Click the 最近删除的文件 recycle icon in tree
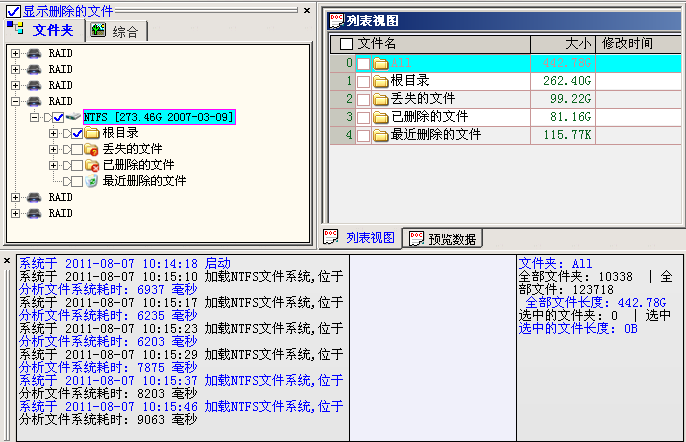686x442 pixels. coord(91,181)
